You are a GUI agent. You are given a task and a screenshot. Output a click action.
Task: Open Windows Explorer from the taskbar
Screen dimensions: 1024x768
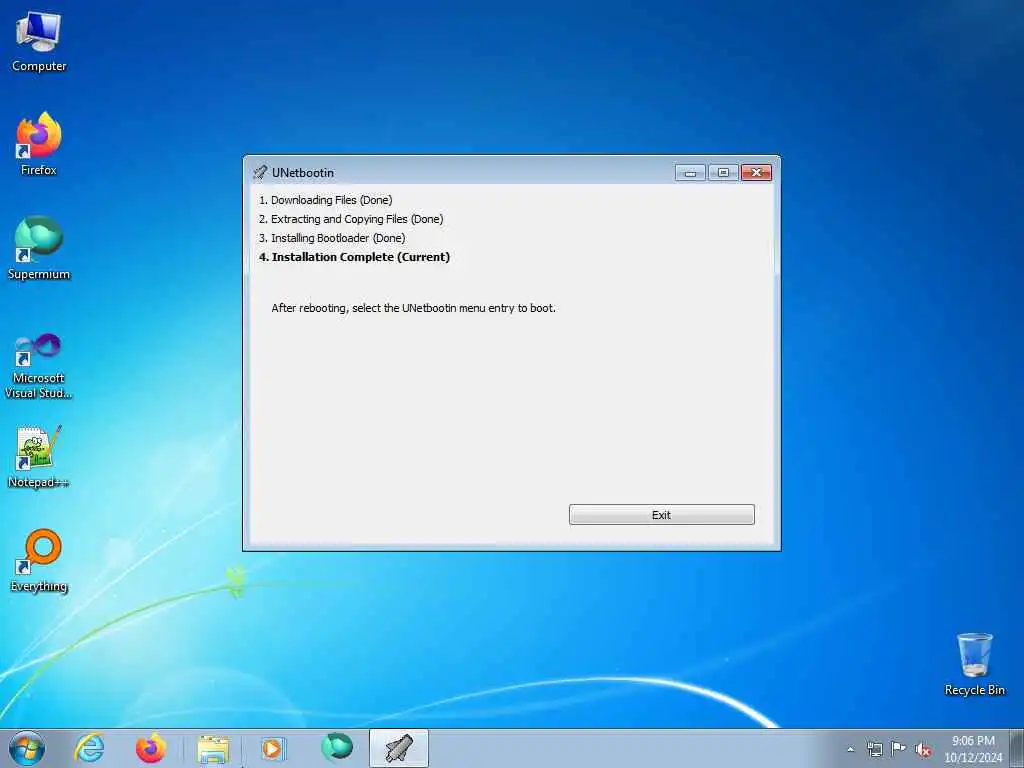coord(213,748)
